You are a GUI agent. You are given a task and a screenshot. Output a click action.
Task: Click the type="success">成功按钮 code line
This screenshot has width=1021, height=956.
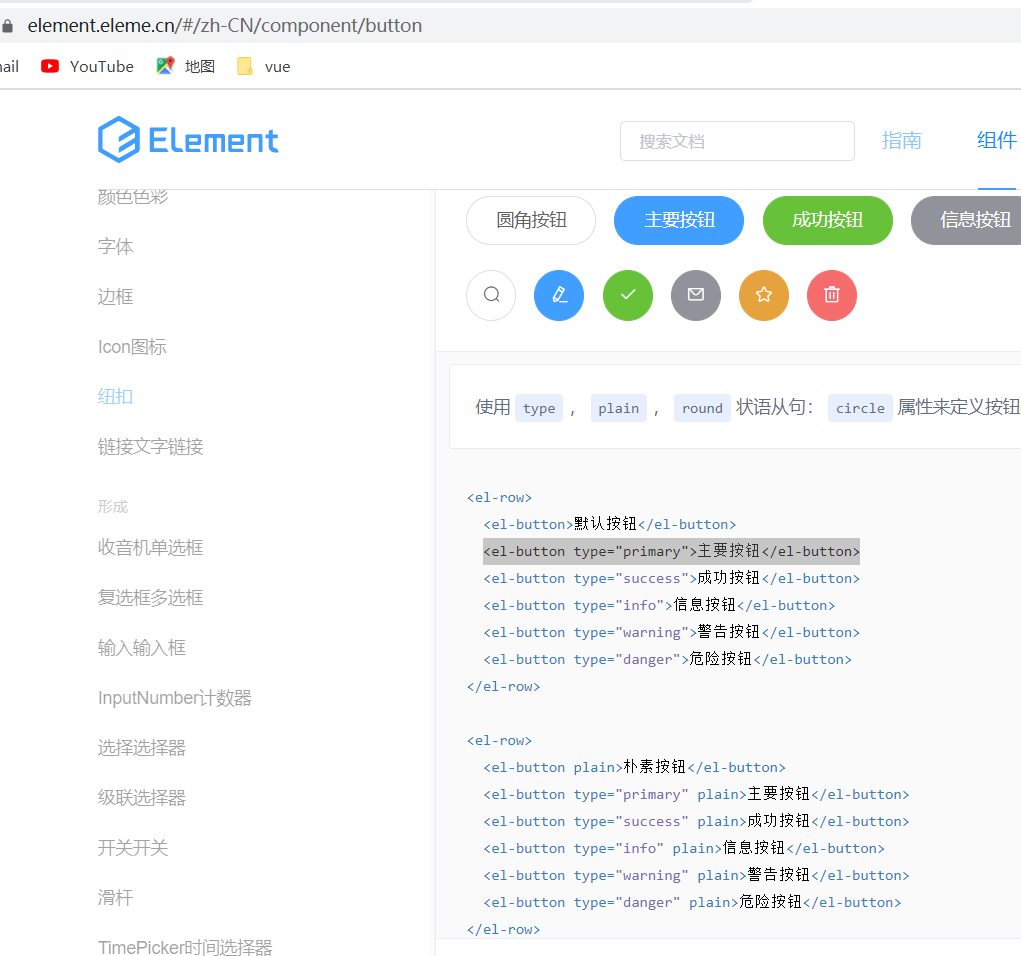(671, 578)
